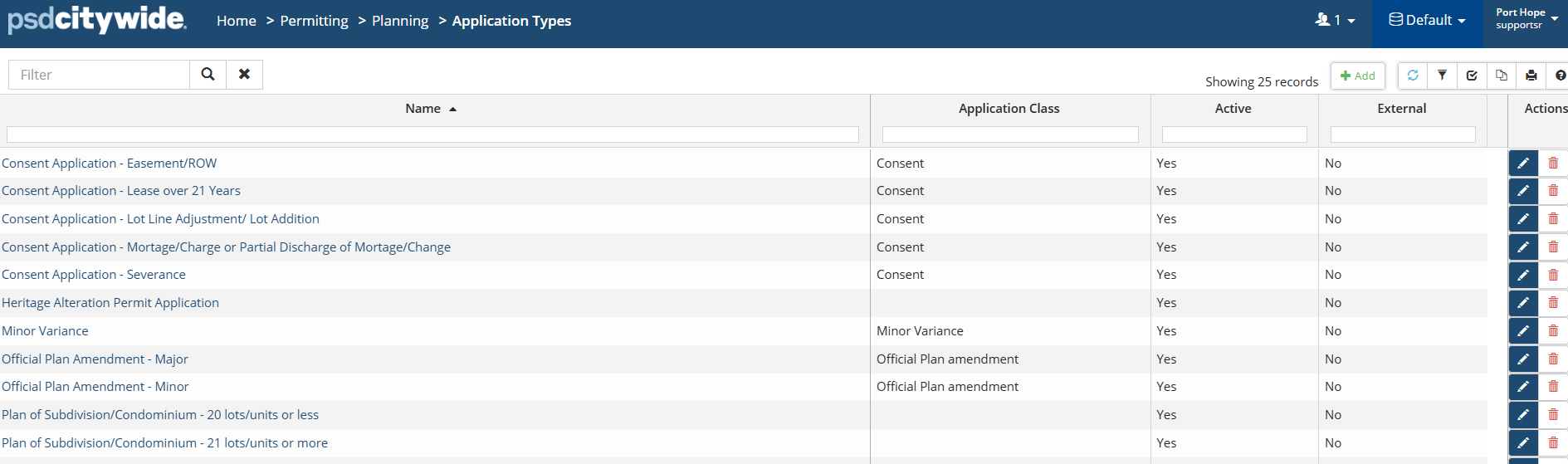Viewport: 1568px width, 464px height.
Task: Open the user count dropdown
Action: [1335, 21]
